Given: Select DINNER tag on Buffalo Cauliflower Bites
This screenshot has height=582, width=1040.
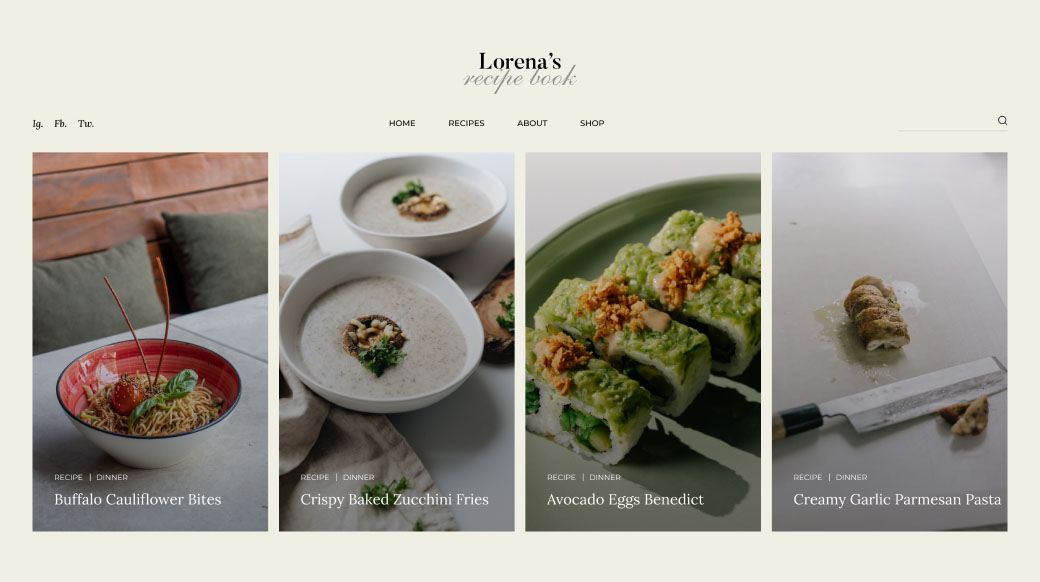Looking at the screenshot, I should pos(111,477).
